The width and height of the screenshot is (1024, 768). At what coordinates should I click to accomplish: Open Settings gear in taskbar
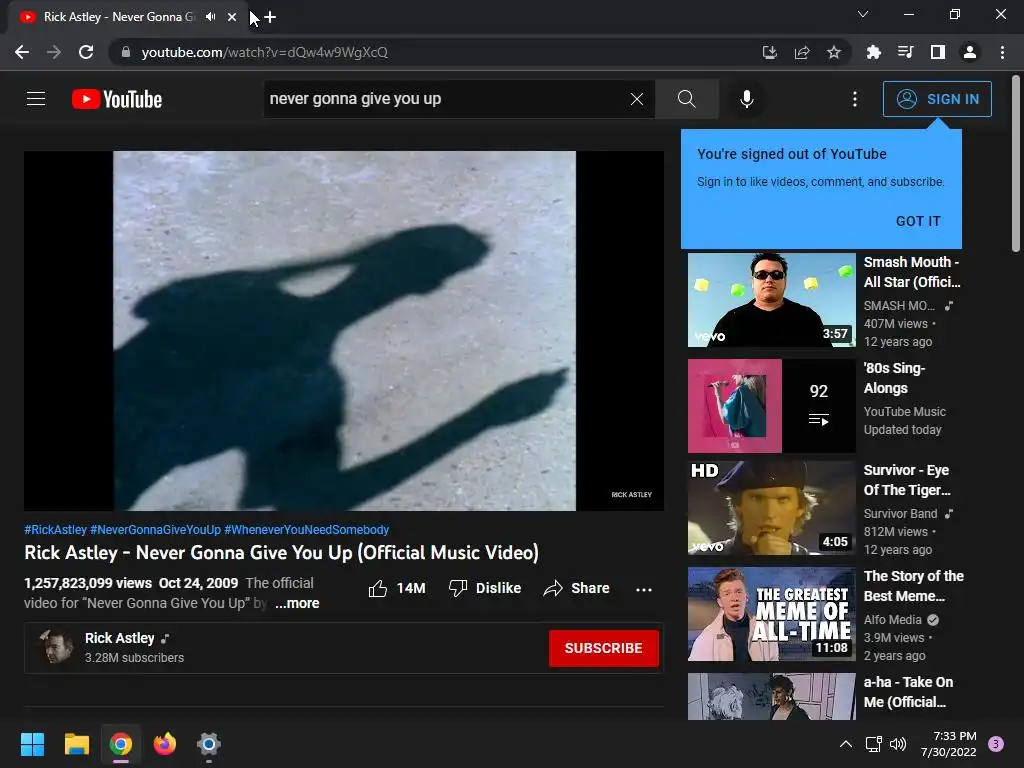pyautogui.click(x=208, y=744)
